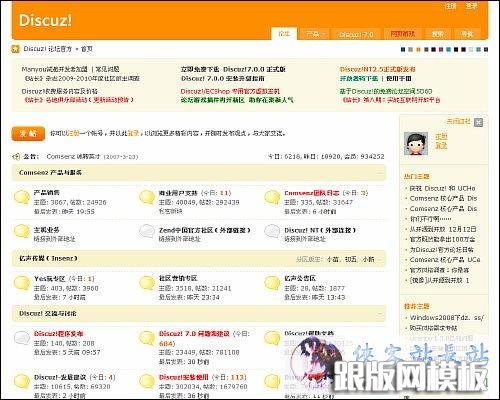Open the Comsenz announcement dated 2007-3-23
The width and height of the screenshot is (500, 400).
coord(73,156)
